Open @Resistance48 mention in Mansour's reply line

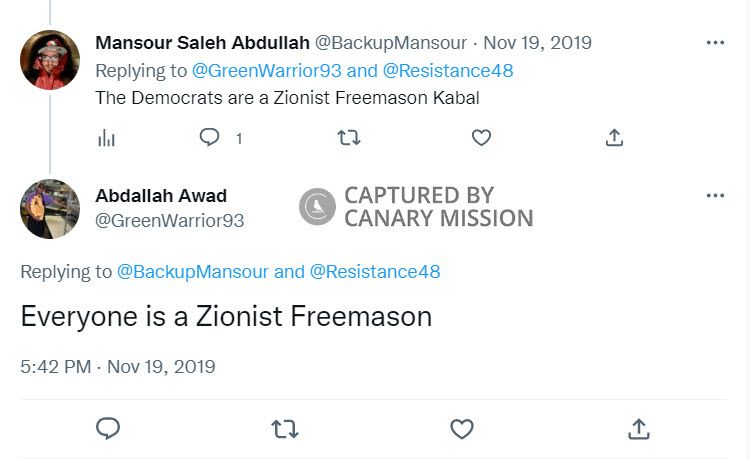pyautogui.click(x=448, y=71)
